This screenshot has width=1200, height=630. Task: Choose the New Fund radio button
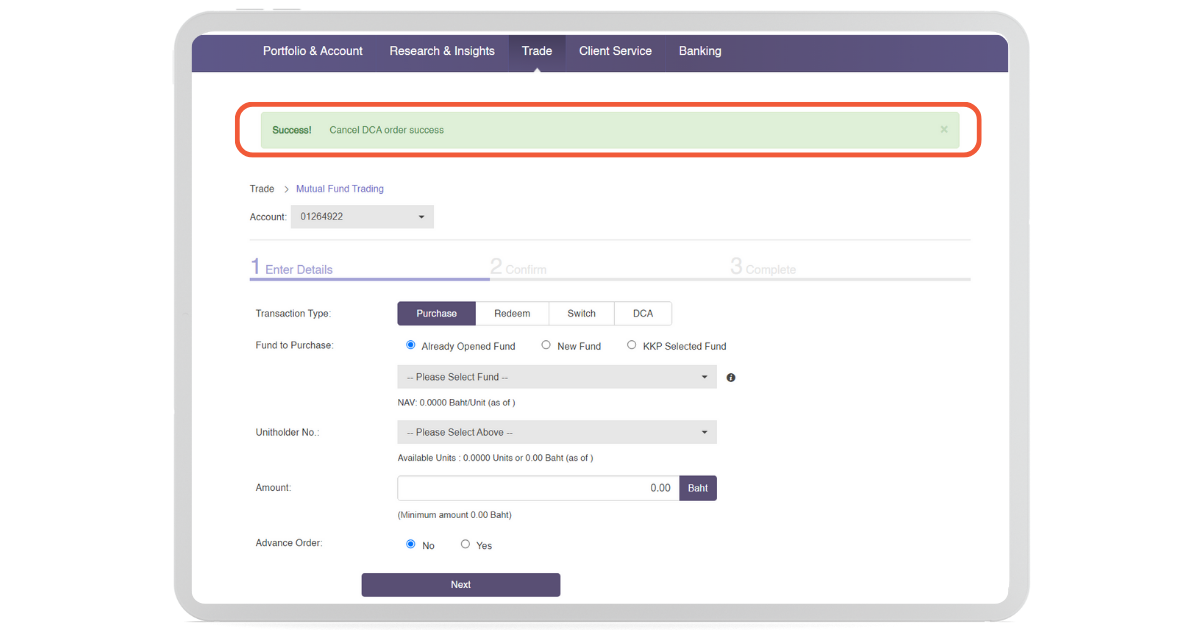pyautogui.click(x=546, y=345)
